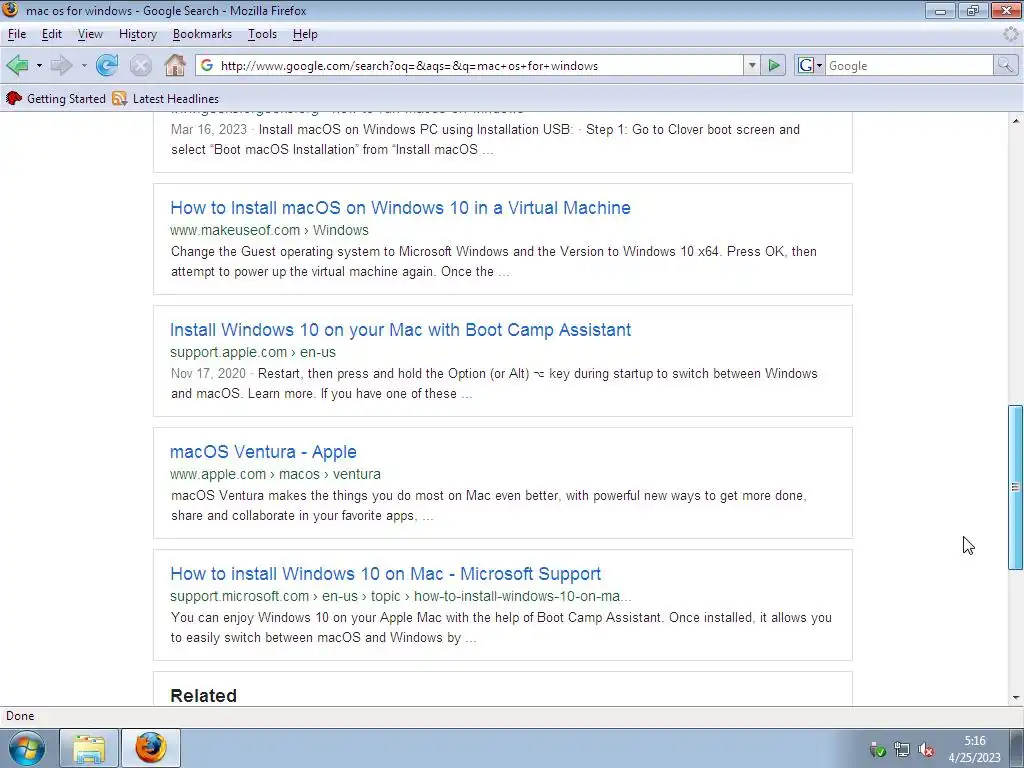Screen dimensions: 1024x768
Task: Click the support.apple.com › en-us breadcrumb
Action: 253,352
